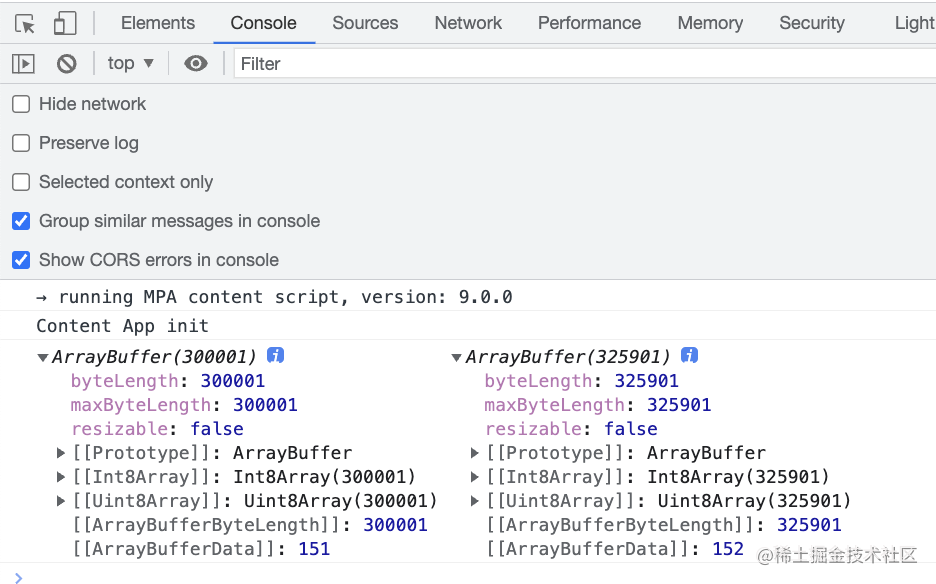Switch to the Network tab

(x=468, y=23)
